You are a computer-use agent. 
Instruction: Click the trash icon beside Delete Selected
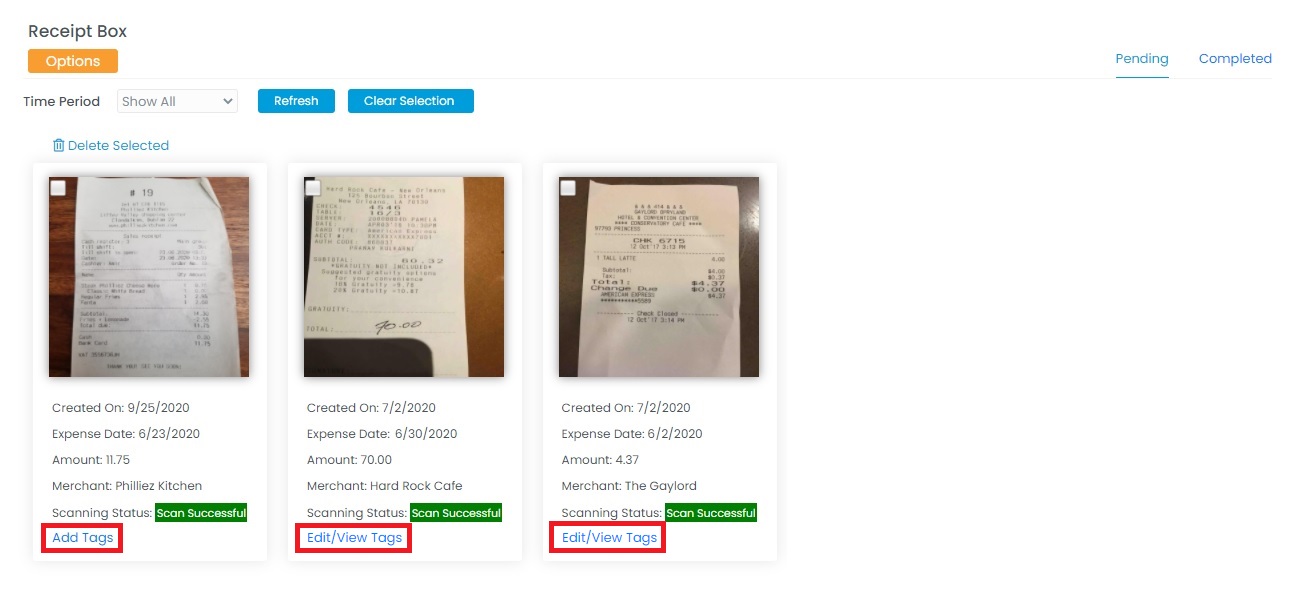tap(58, 146)
